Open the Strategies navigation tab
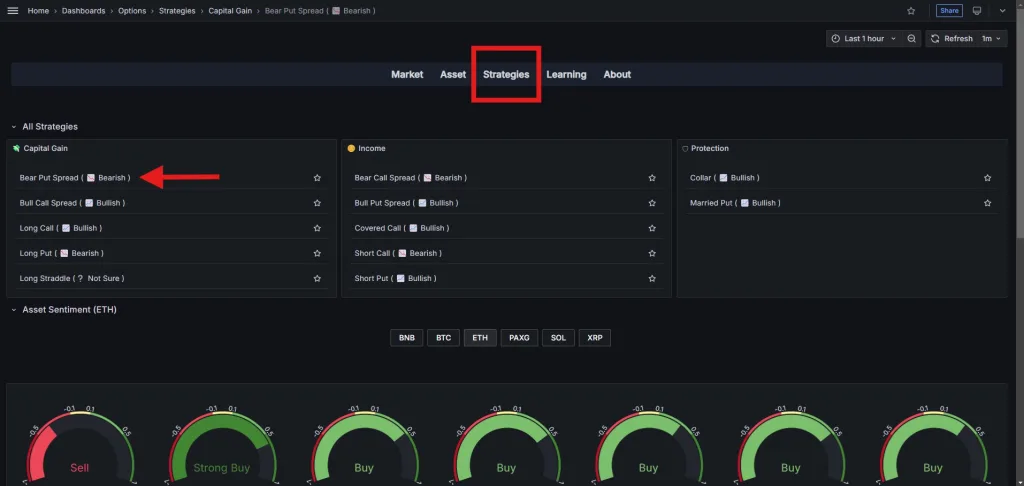This screenshot has width=1024, height=486. click(506, 74)
